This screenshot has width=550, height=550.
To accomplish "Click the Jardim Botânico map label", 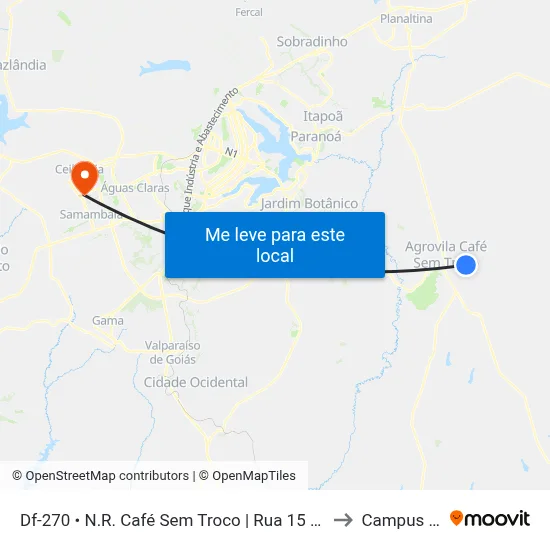I will click(x=309, y=203).
